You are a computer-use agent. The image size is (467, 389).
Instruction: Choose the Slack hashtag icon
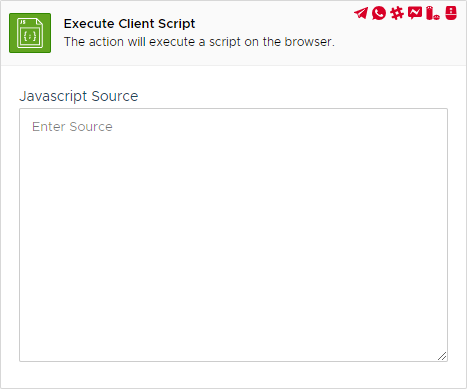tap(397, 13)
